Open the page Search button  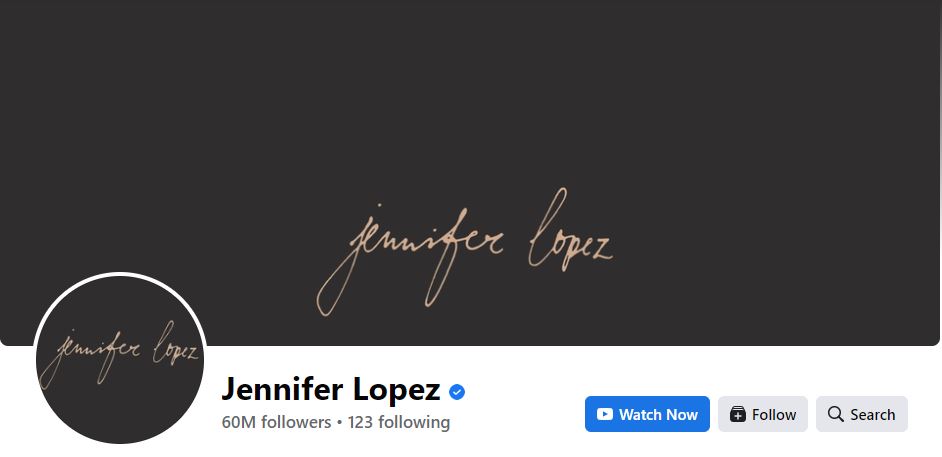pyautogui.click(x=861, y=414)
